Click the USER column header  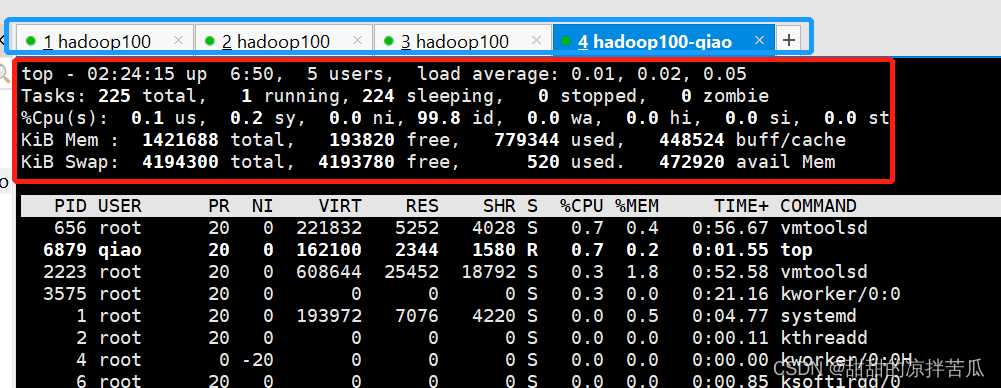[119, 205]
